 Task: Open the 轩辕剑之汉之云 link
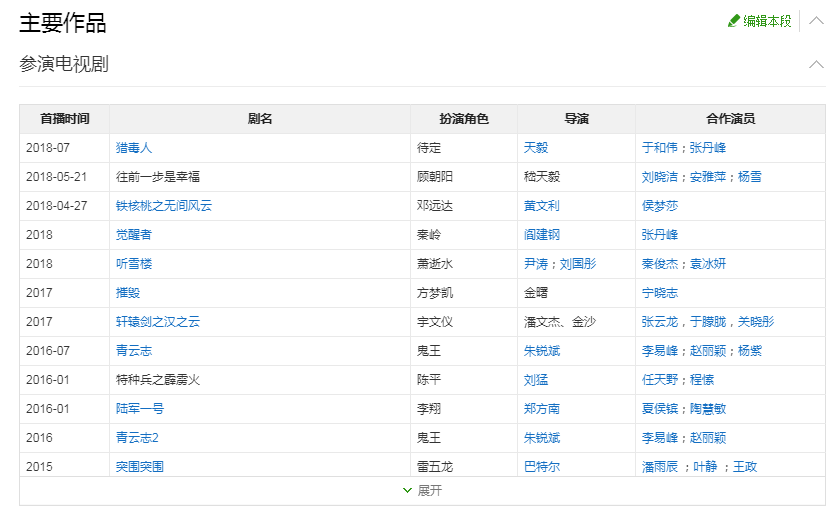click(x=158, y=322)
